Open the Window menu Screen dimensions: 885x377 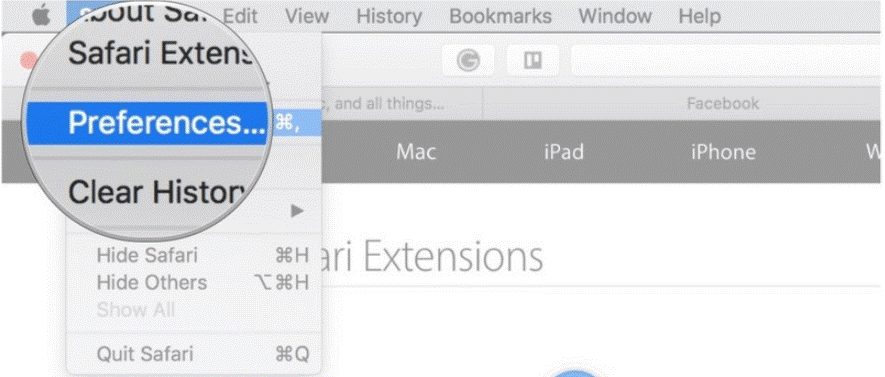[615, 16]
